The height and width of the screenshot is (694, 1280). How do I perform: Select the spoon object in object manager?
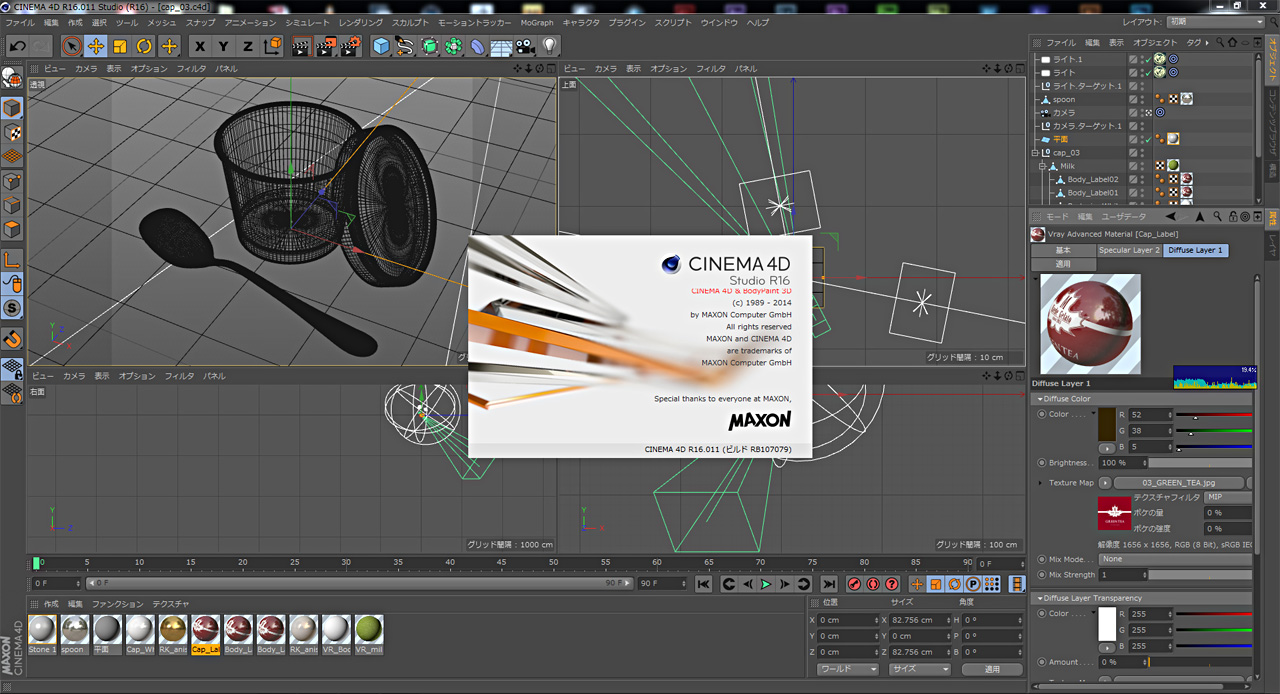(x=1063, y=100)
